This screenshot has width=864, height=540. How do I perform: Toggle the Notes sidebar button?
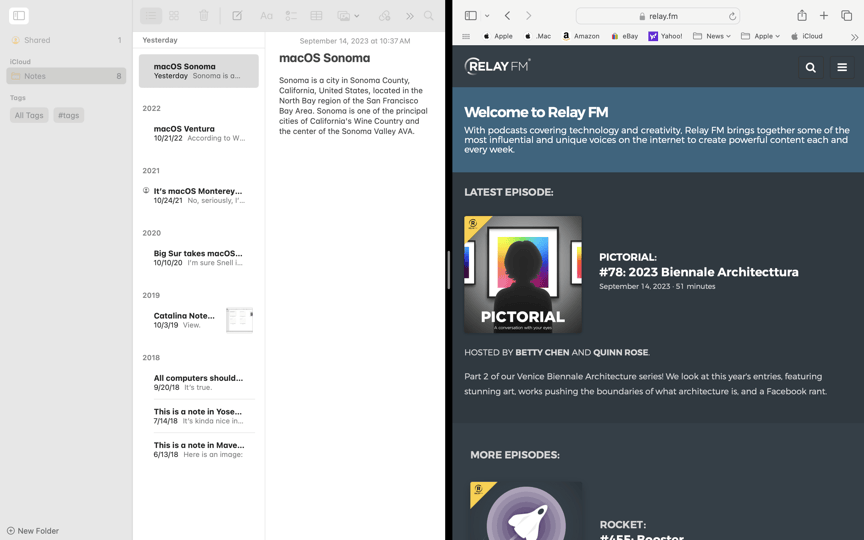coord(19,15)
